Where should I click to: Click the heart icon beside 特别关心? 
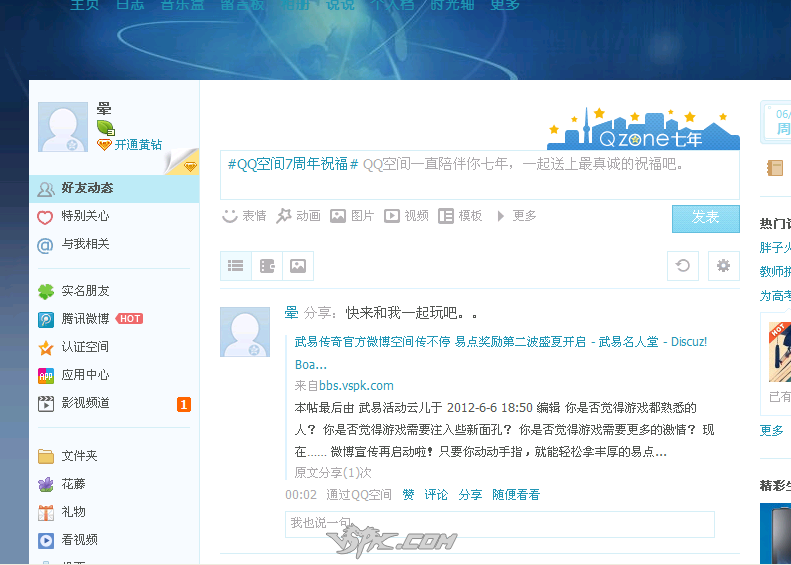tap(45, 217)
